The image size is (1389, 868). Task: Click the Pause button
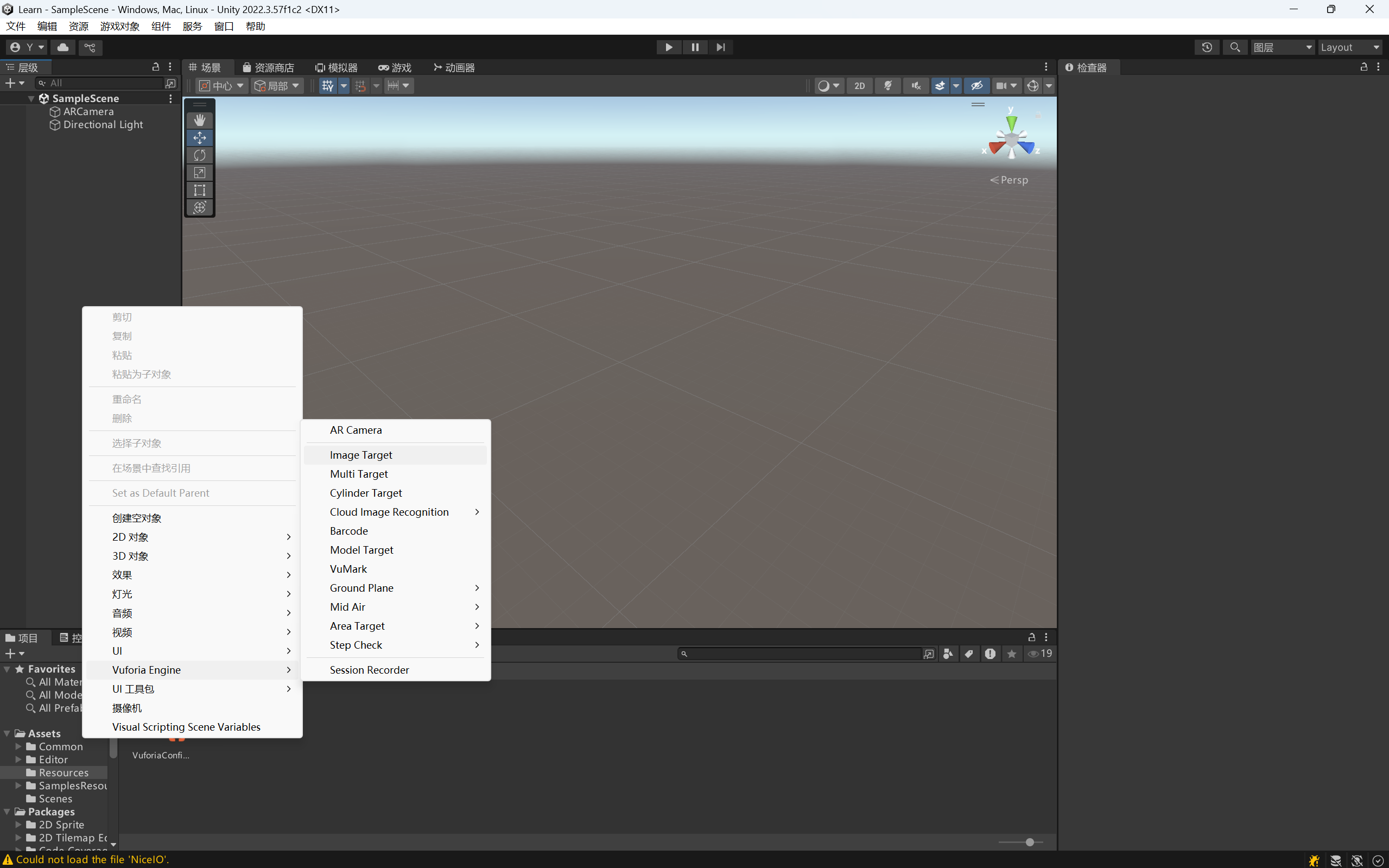tap(695, 47)
